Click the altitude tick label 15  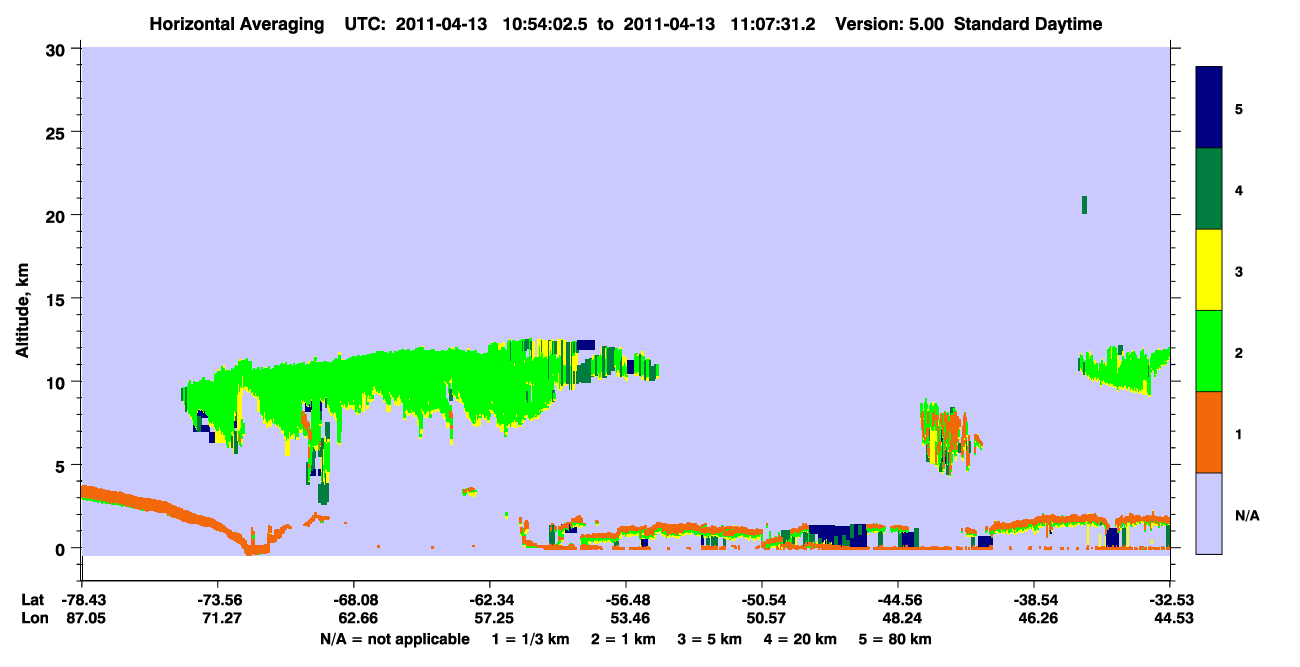[x=58, y=299]
